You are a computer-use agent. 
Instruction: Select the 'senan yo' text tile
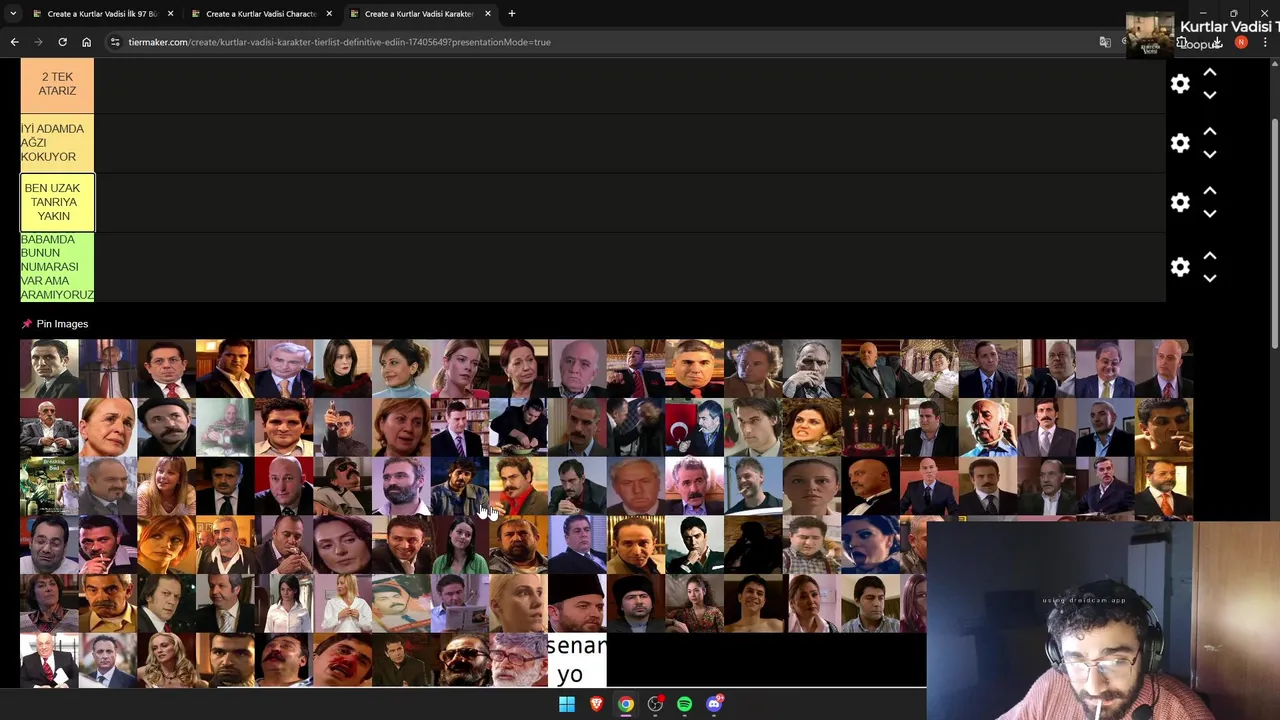tap(576, 660)
